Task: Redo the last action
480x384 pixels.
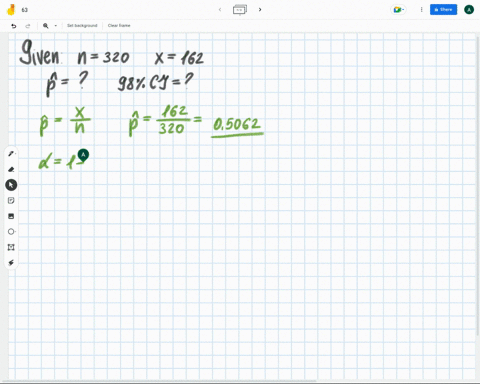Action: coord(28,26)
